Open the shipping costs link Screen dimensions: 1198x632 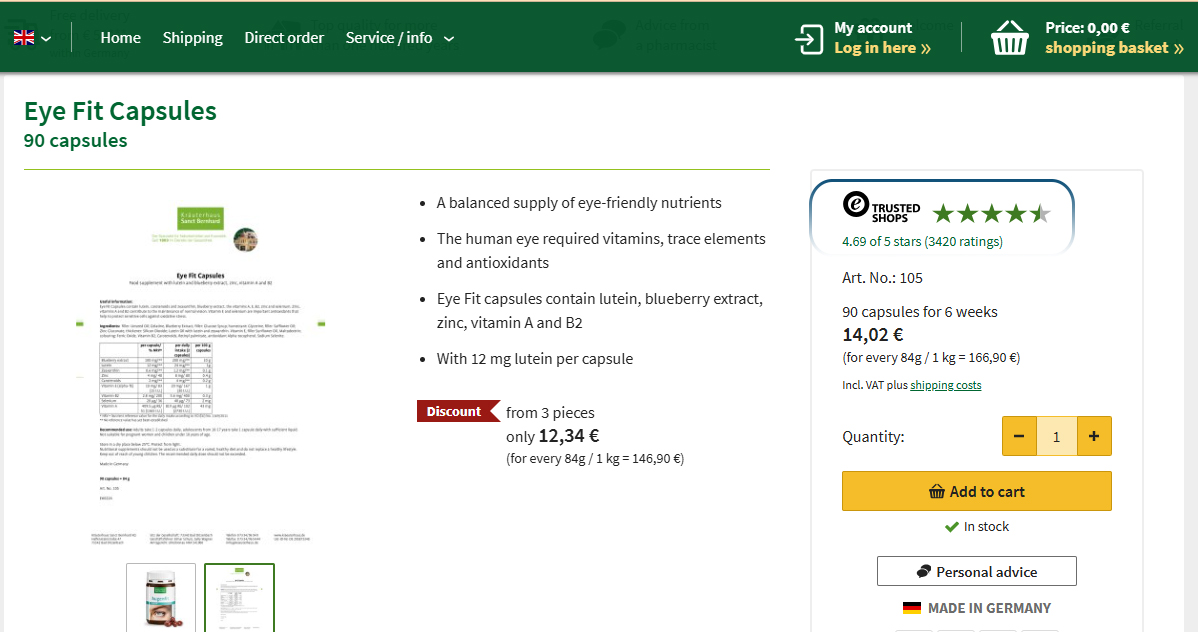point(945,385)
